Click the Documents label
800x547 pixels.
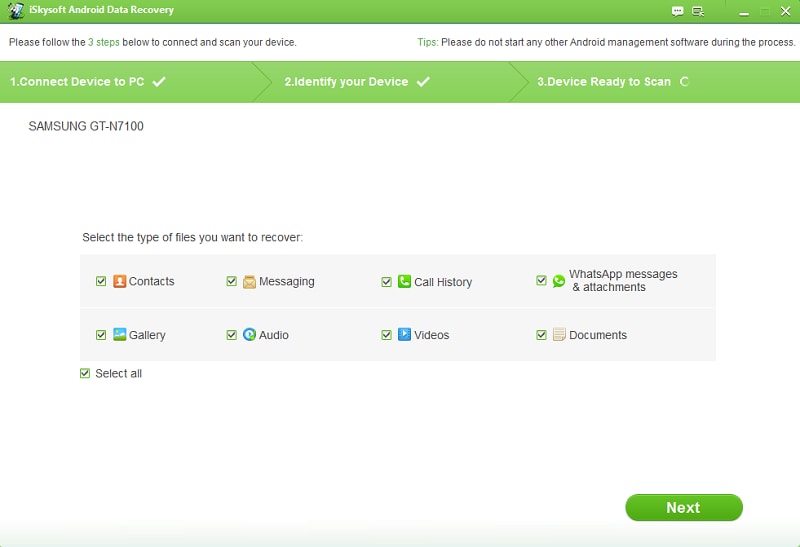click(598, 335)
